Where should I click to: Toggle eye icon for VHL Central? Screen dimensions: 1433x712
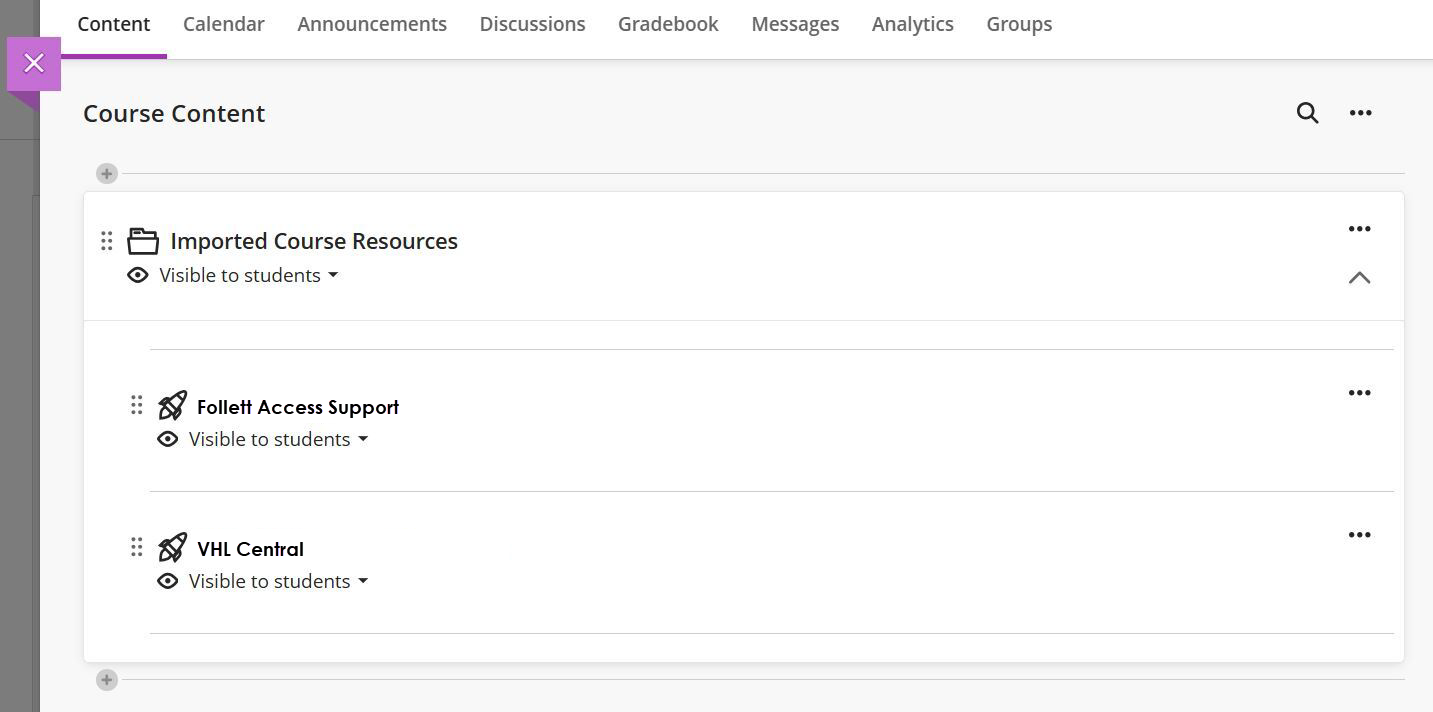[x=168, y=581]
